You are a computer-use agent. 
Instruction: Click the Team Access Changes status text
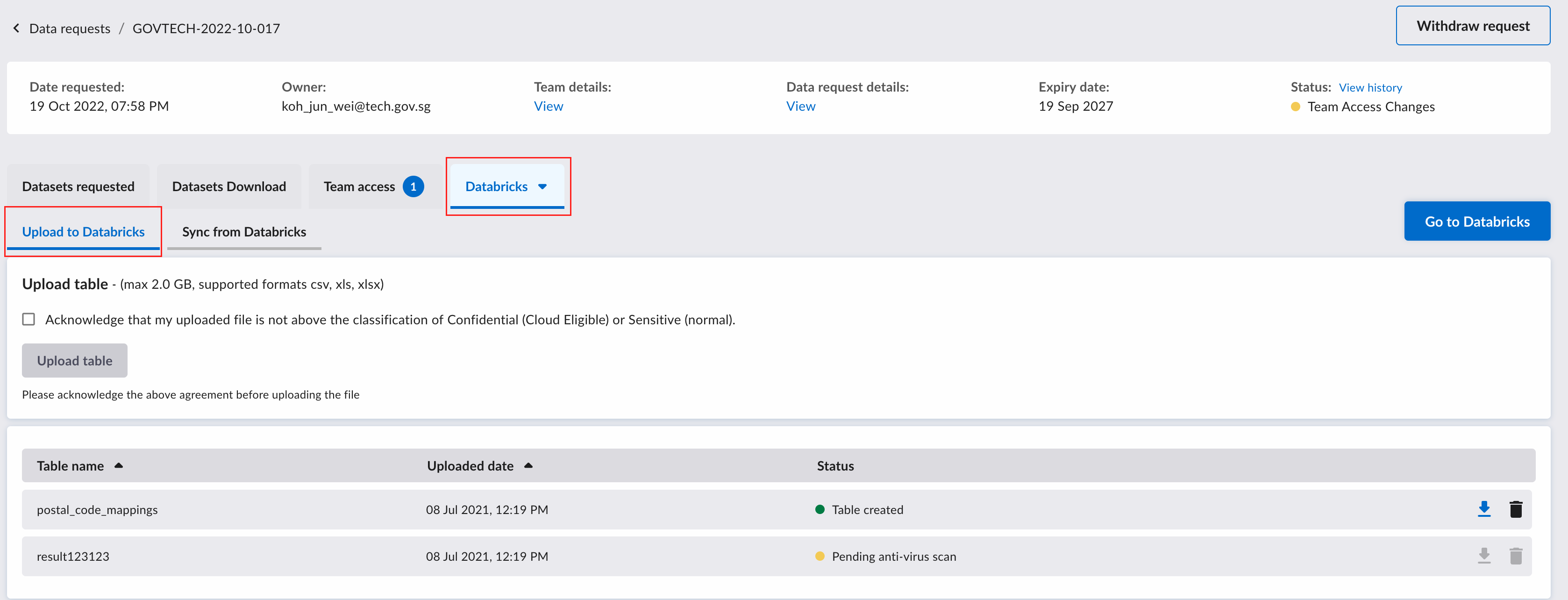tap(1371, 107)
